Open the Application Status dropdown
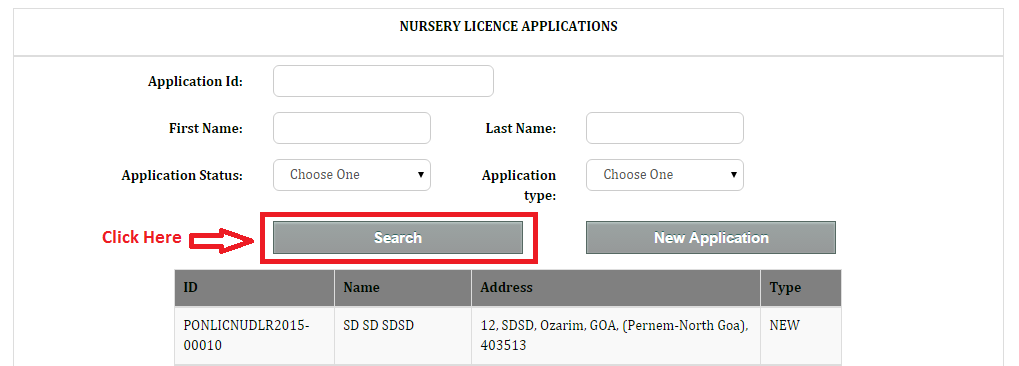 pyautogui.click(x=352, y=175)
